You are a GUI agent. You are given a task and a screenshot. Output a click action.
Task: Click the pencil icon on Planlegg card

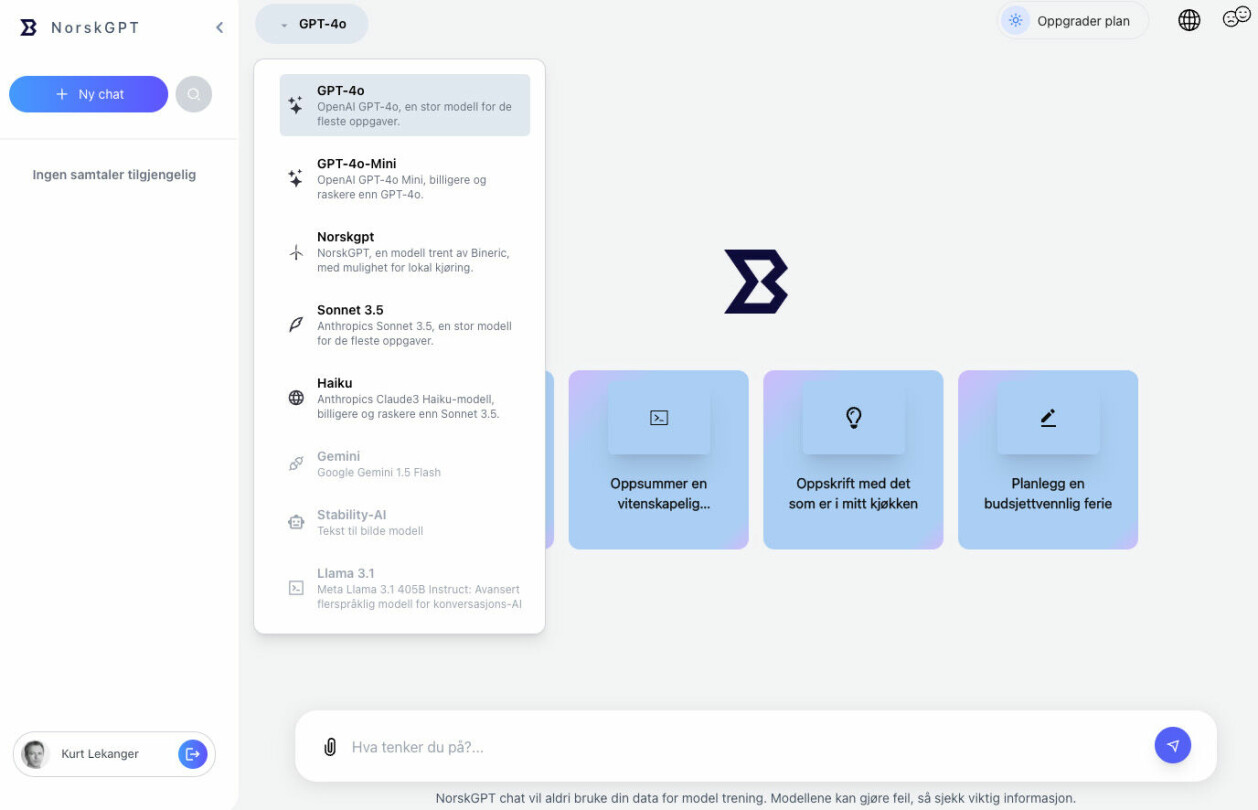1048,418
